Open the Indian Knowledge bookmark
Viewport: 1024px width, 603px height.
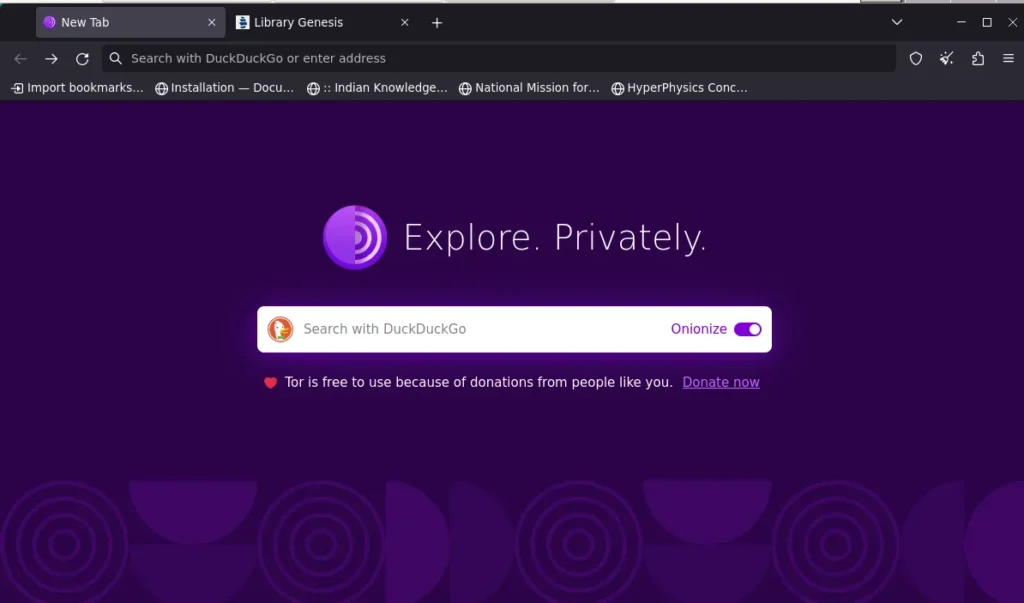coord(377,88)
